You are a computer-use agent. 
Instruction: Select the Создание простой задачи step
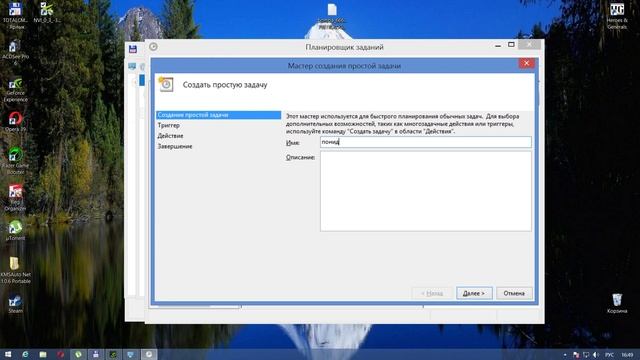click(x=218, y=115)
